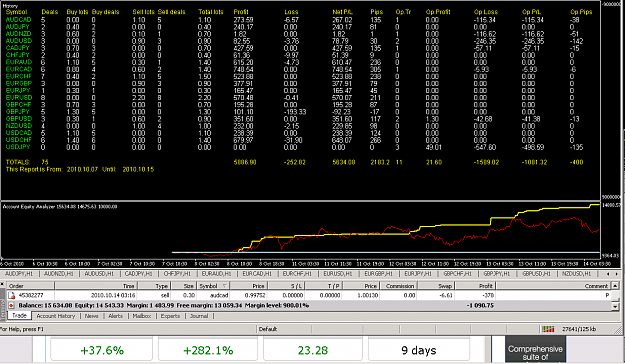The height and width of the screenshot is (364, 625).
Task: Switch to EURUSD,H1 chart tab
Action: click(338, 274)
